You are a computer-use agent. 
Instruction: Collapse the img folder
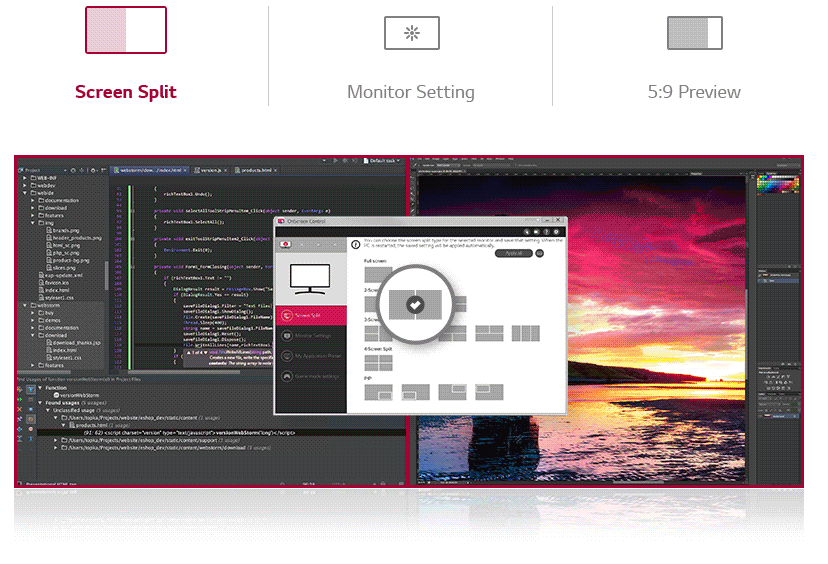[x=32, y=223]
